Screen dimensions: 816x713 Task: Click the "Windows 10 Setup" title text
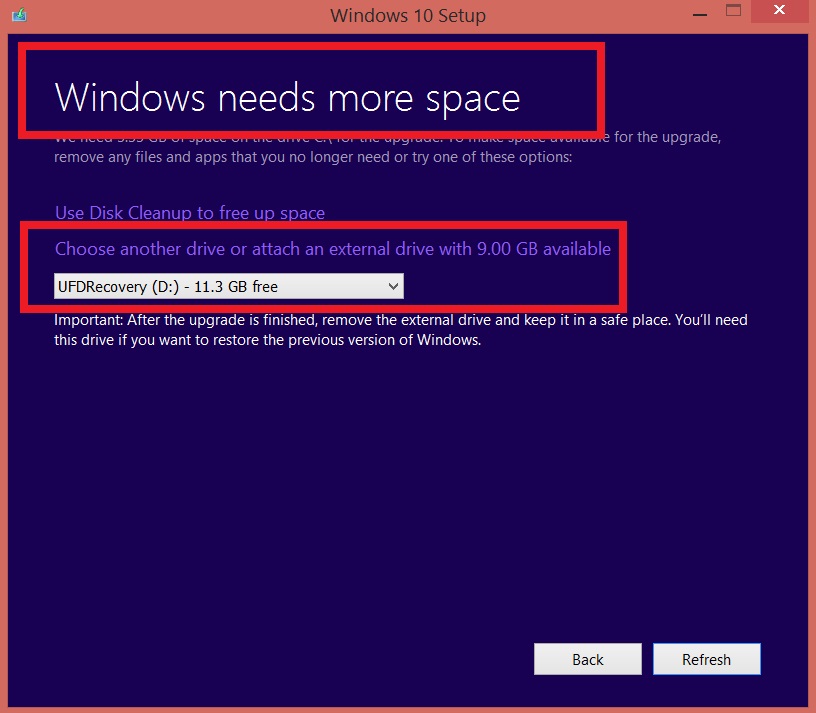coord(407,16)
